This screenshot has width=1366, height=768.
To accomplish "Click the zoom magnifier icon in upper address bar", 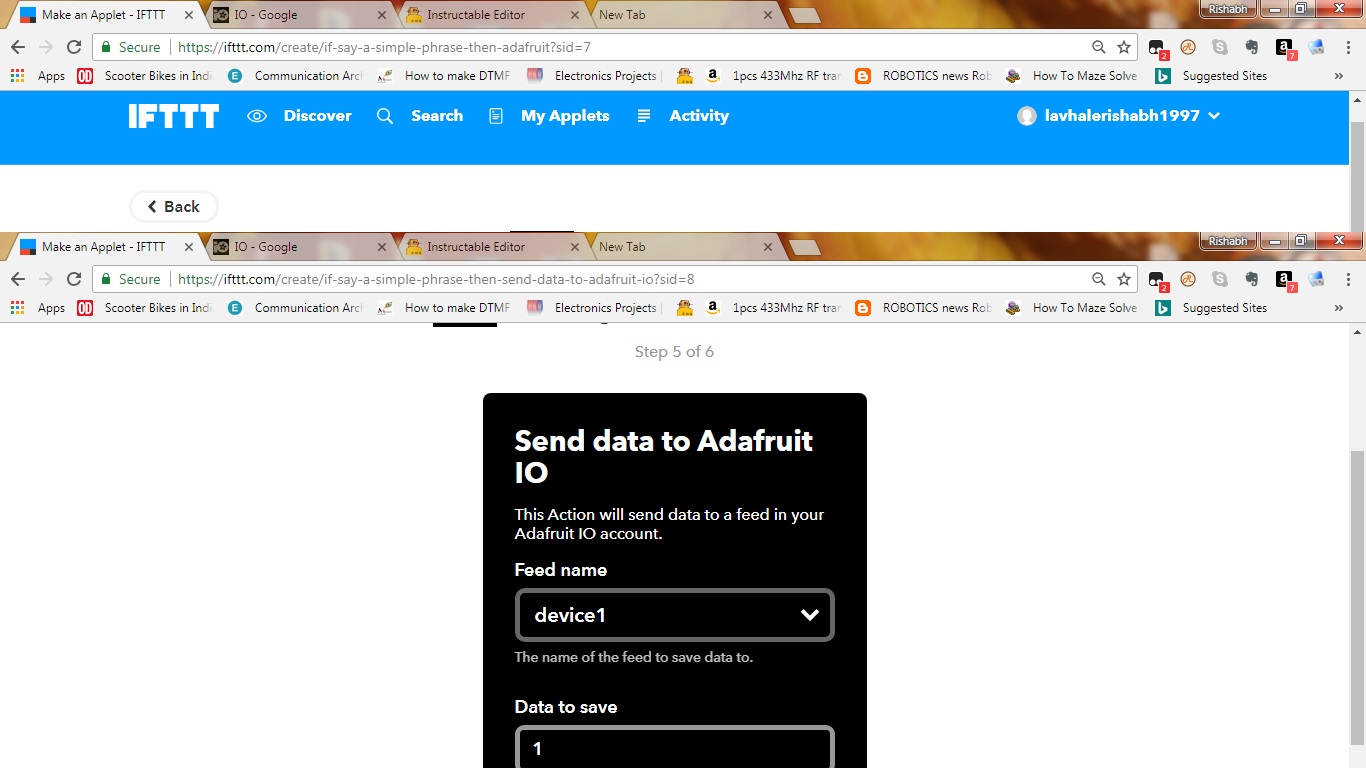I will click(x=1099, y=47).
